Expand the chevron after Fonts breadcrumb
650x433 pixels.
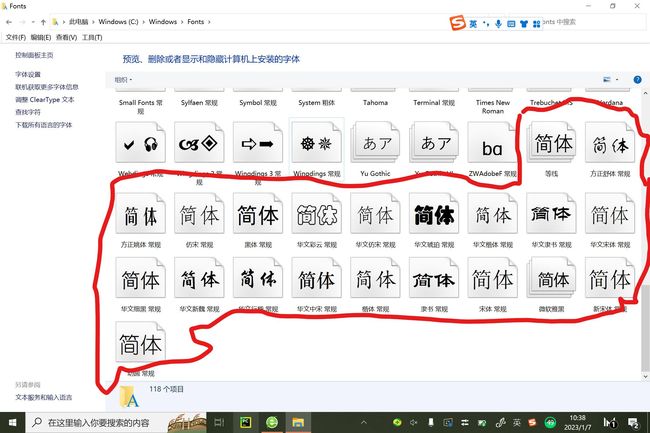(x=209, y=22)
